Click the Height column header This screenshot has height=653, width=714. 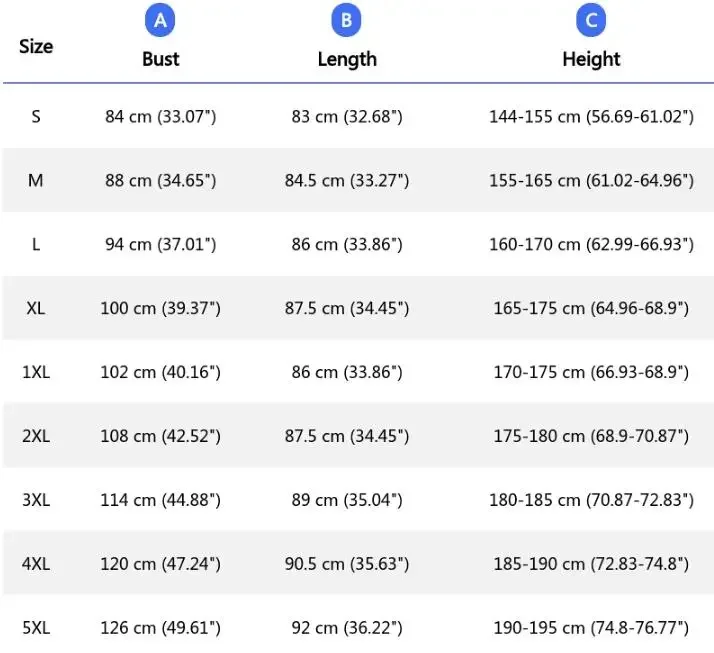(591, 59)
